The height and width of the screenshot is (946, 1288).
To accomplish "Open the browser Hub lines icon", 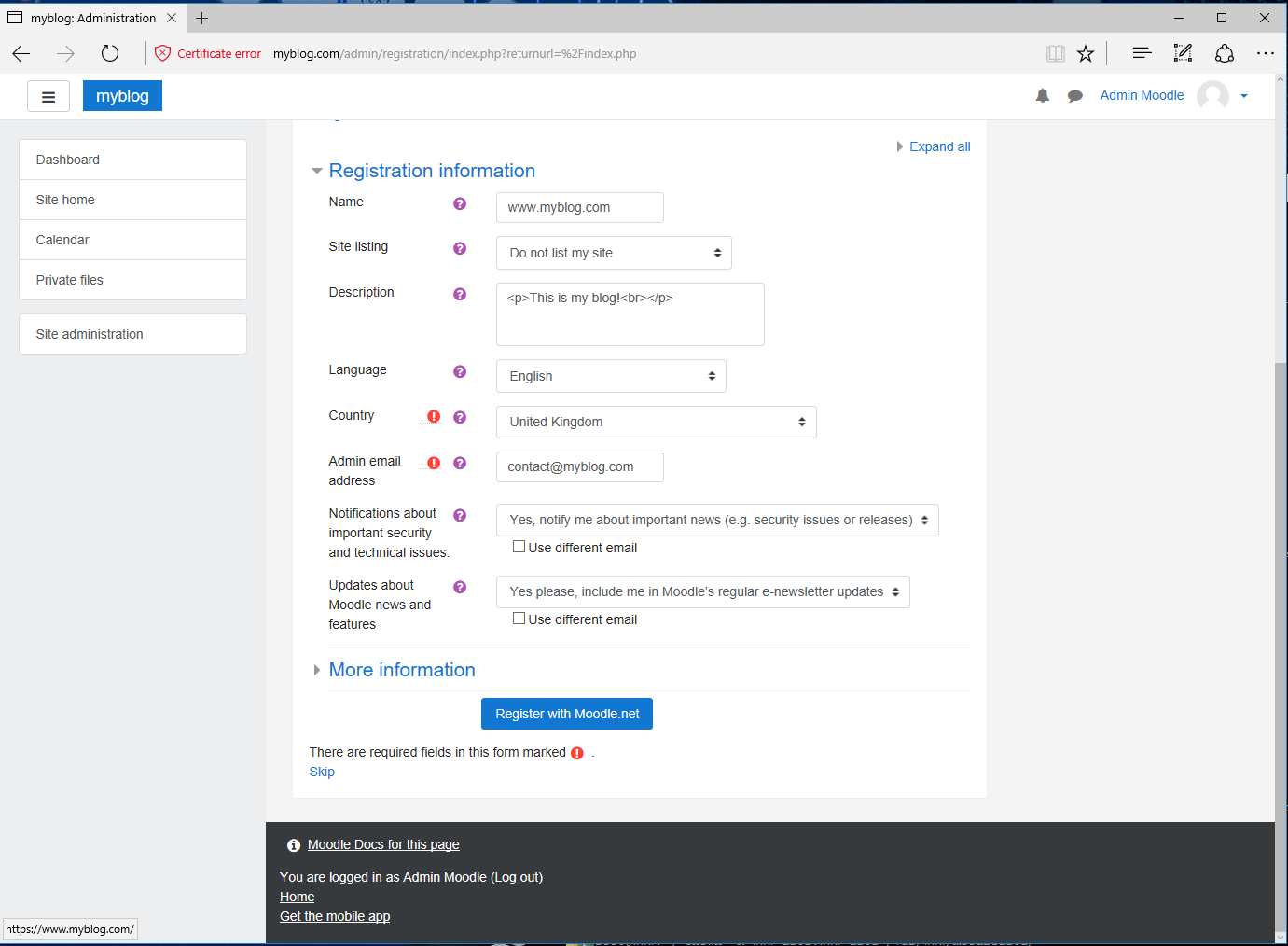I will [1142, 53].
